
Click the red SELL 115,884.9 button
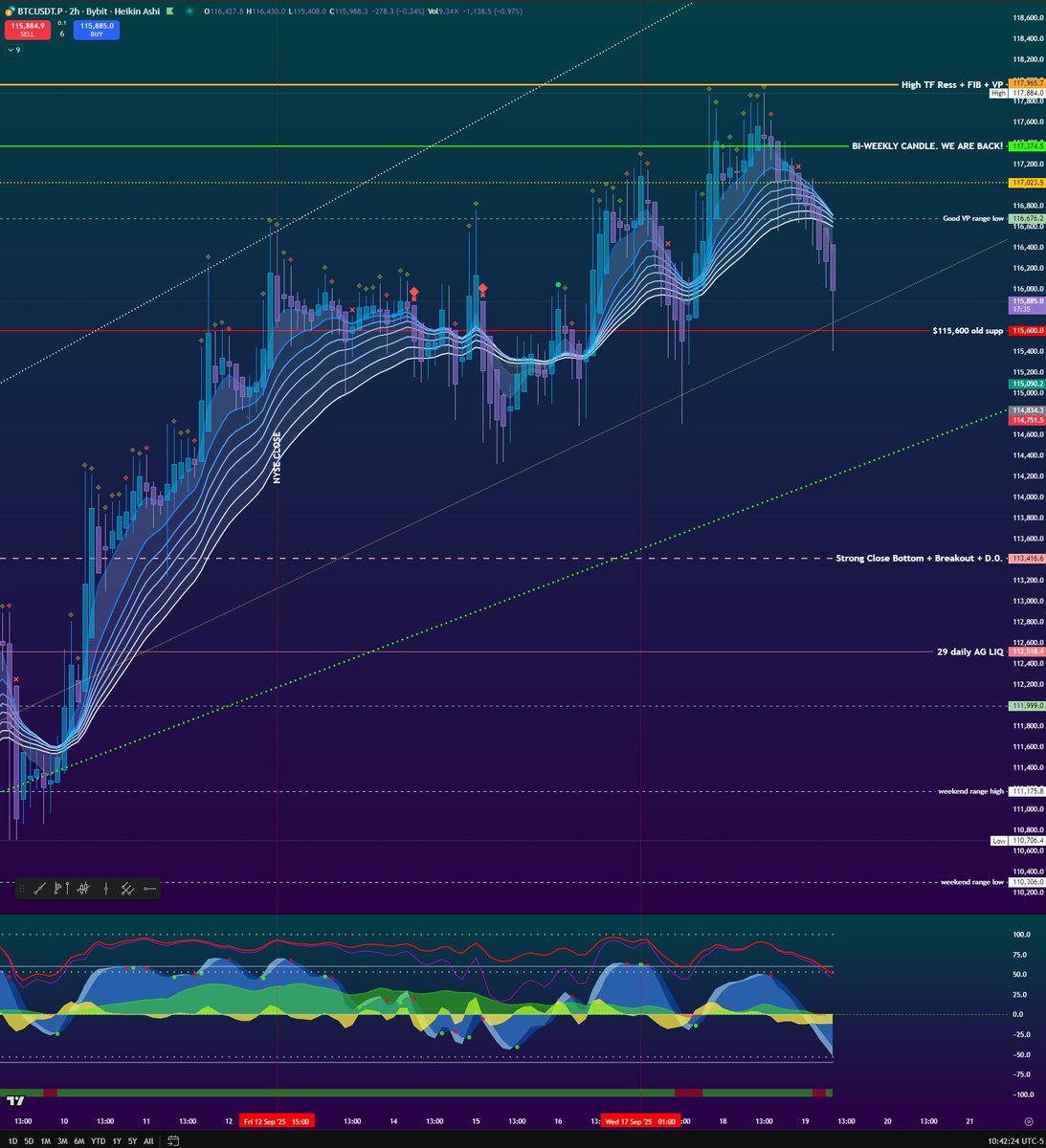tap(27, 31)
